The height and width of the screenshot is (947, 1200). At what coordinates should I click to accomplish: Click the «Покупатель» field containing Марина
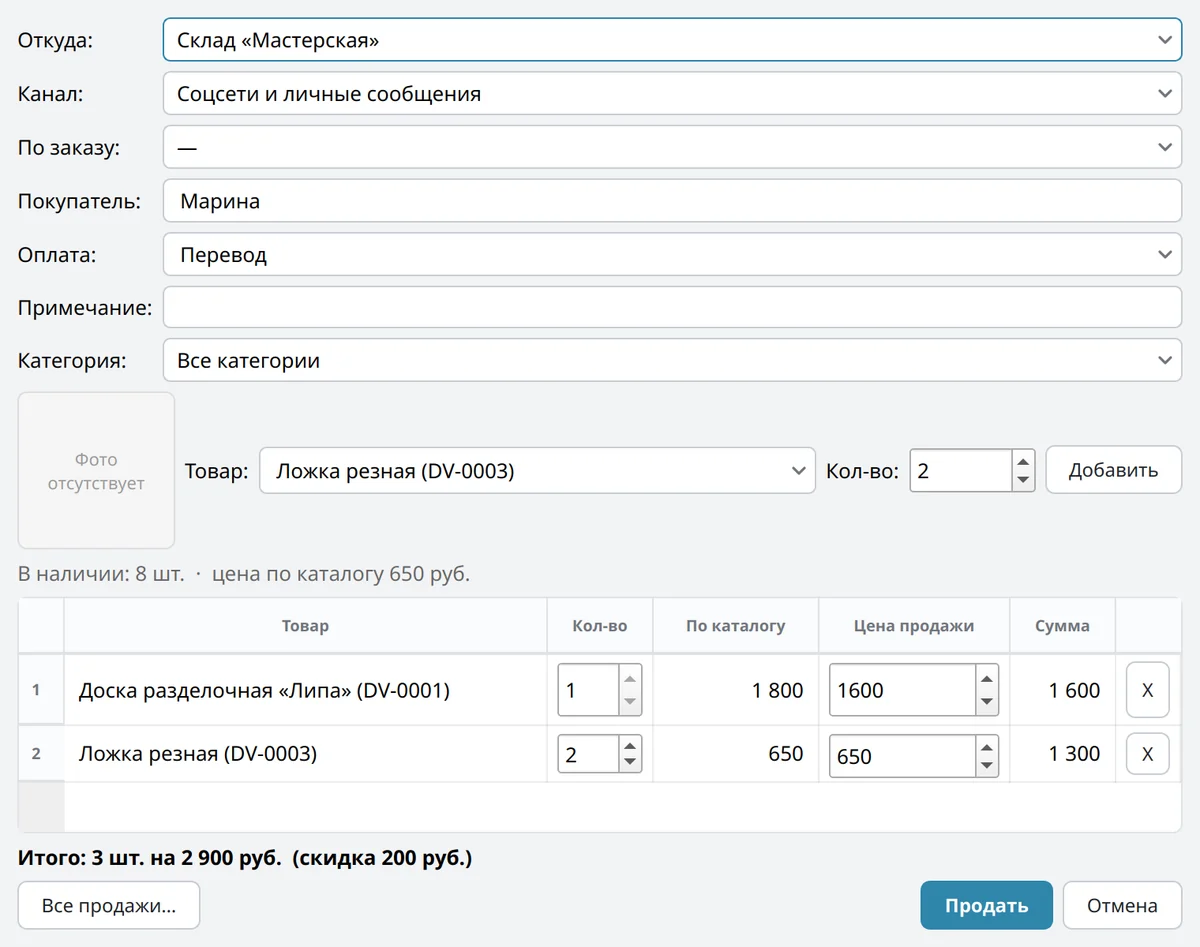point(672,201)
